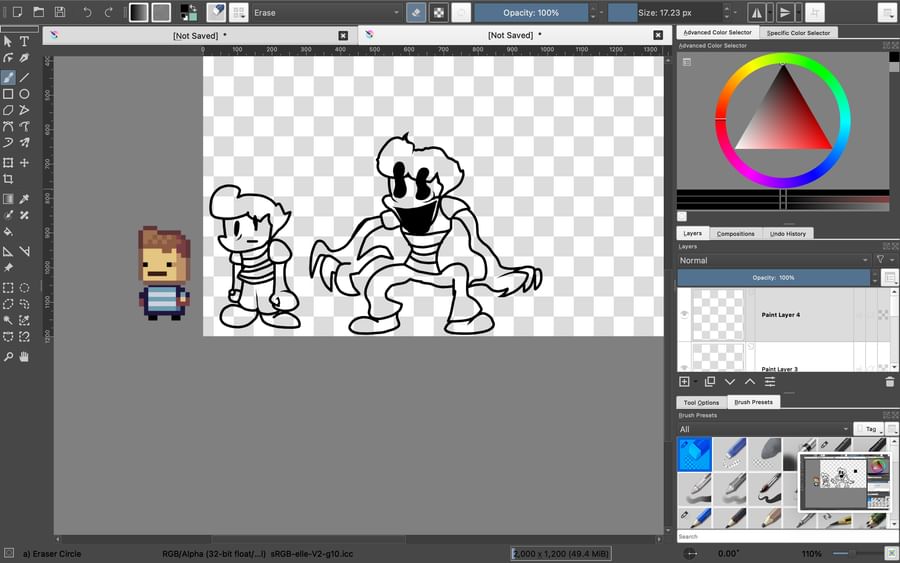Screen dimensions: 900x563
Task: Move layer down with chevron arrow
Action: [730, 382]
